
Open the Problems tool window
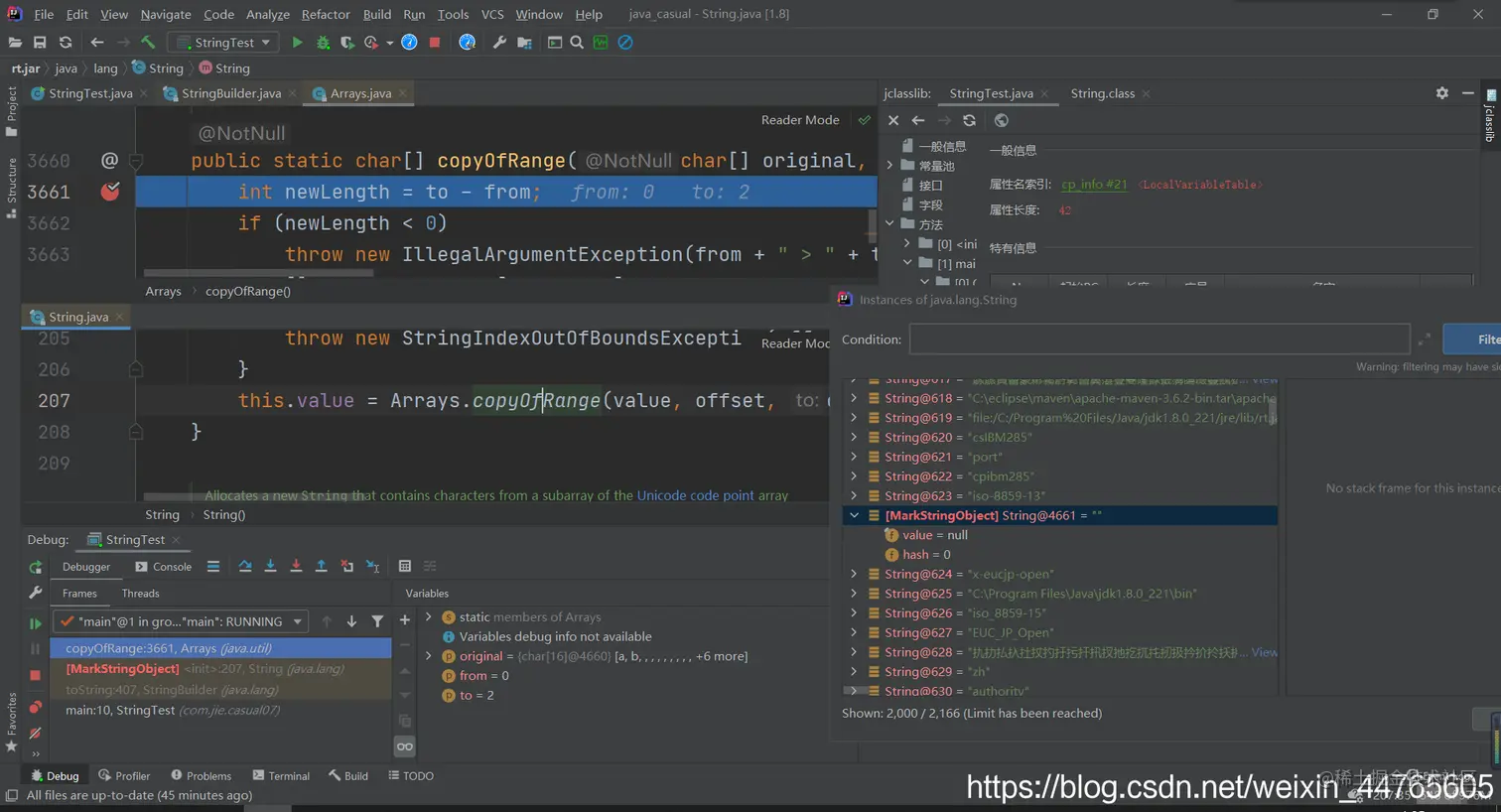[x=201, y=776]
